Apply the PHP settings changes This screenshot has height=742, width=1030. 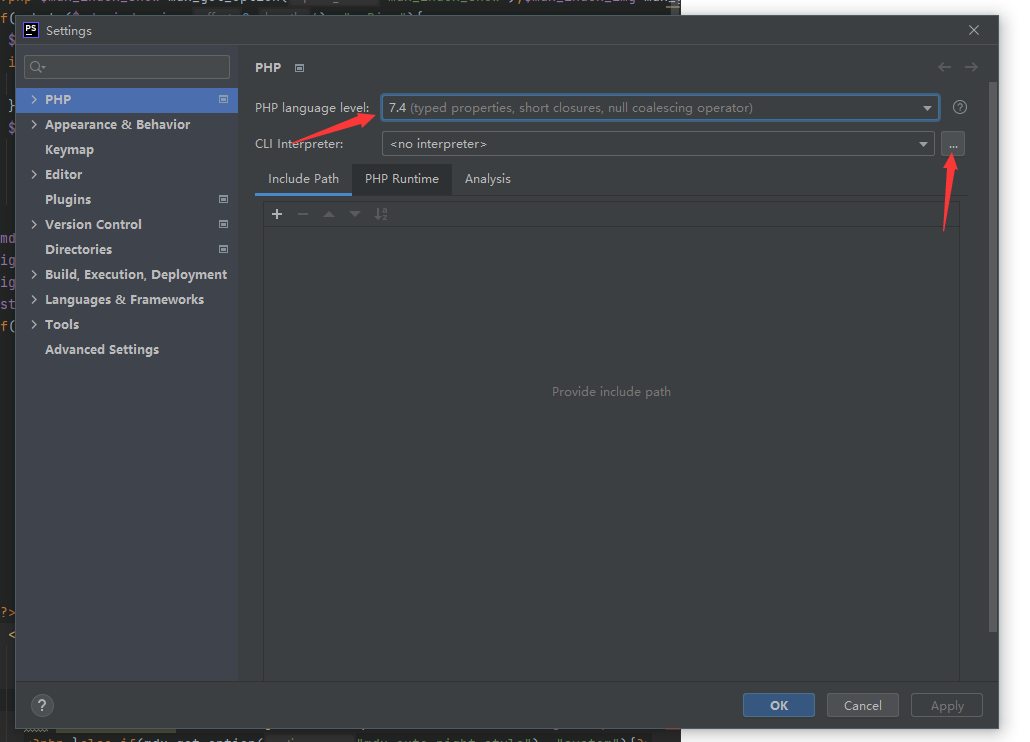[x=946, y=705]
